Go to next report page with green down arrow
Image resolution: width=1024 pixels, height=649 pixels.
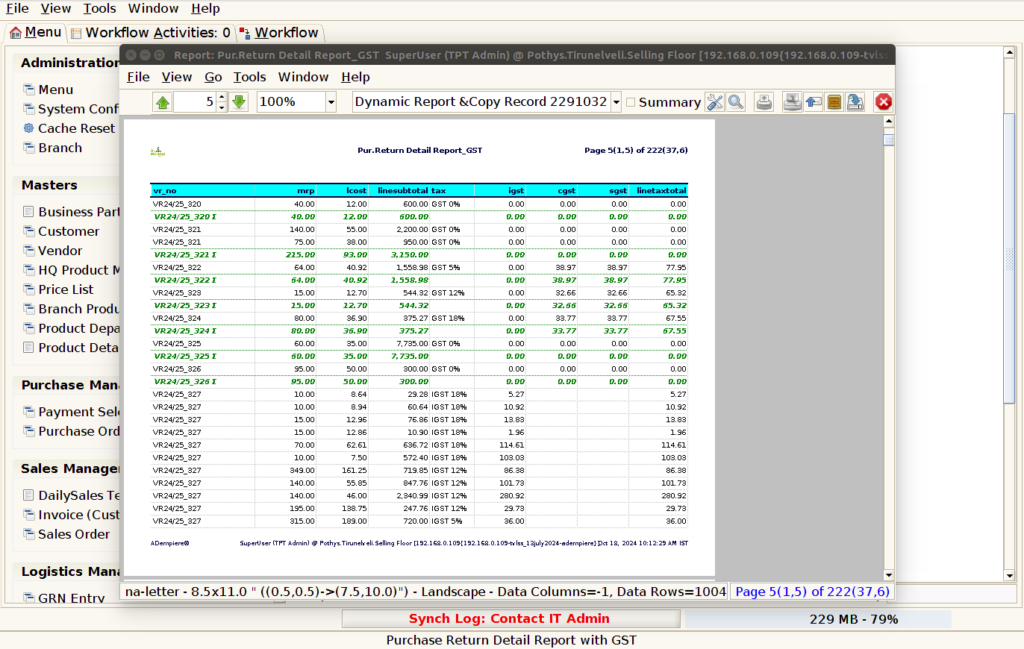coord(239,102)
